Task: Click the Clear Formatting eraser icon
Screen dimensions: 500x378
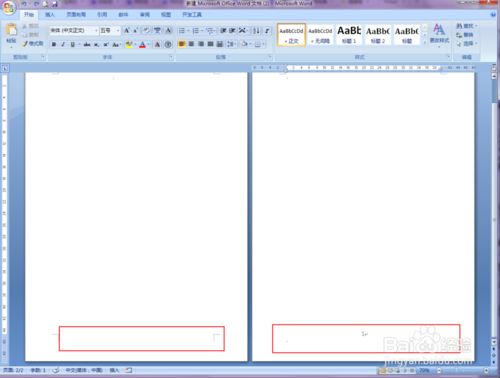Action: [146, 31]
